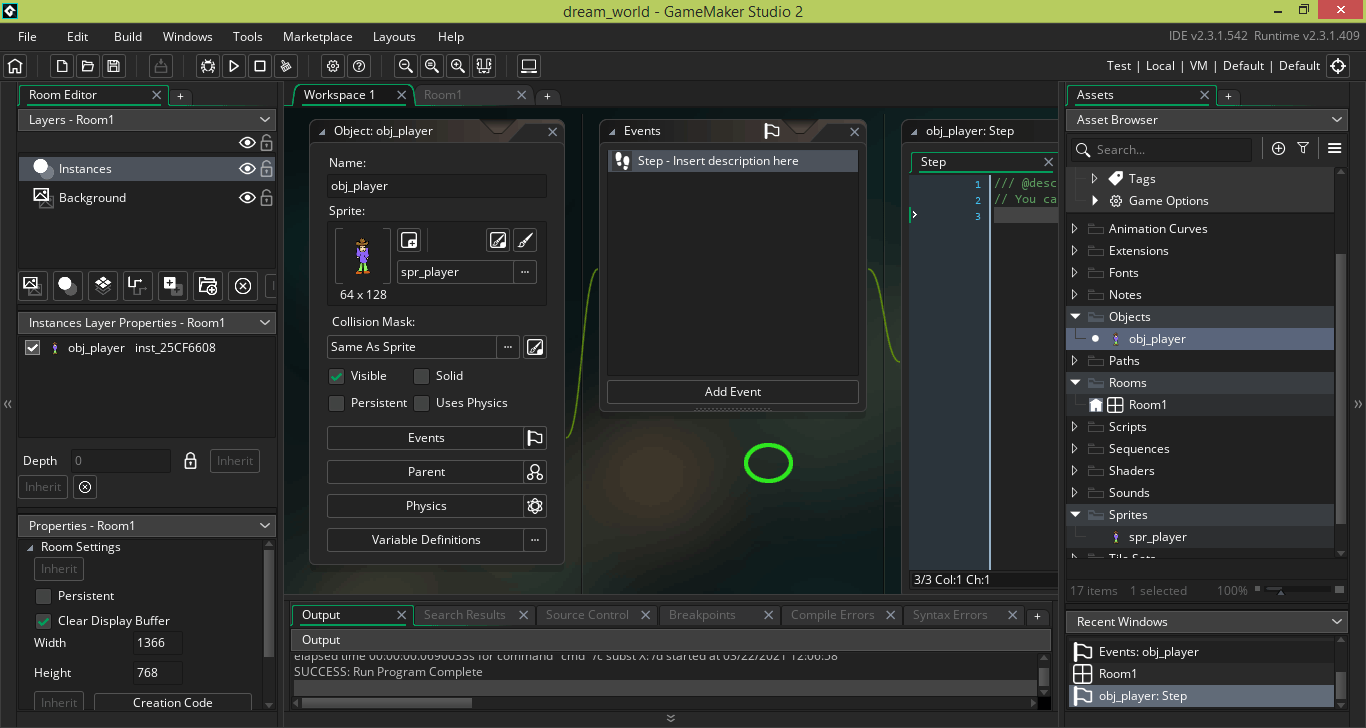Viewport: 1366px width, 728px height.
Task: Create a new asset layer
Action: pos(173,286)
